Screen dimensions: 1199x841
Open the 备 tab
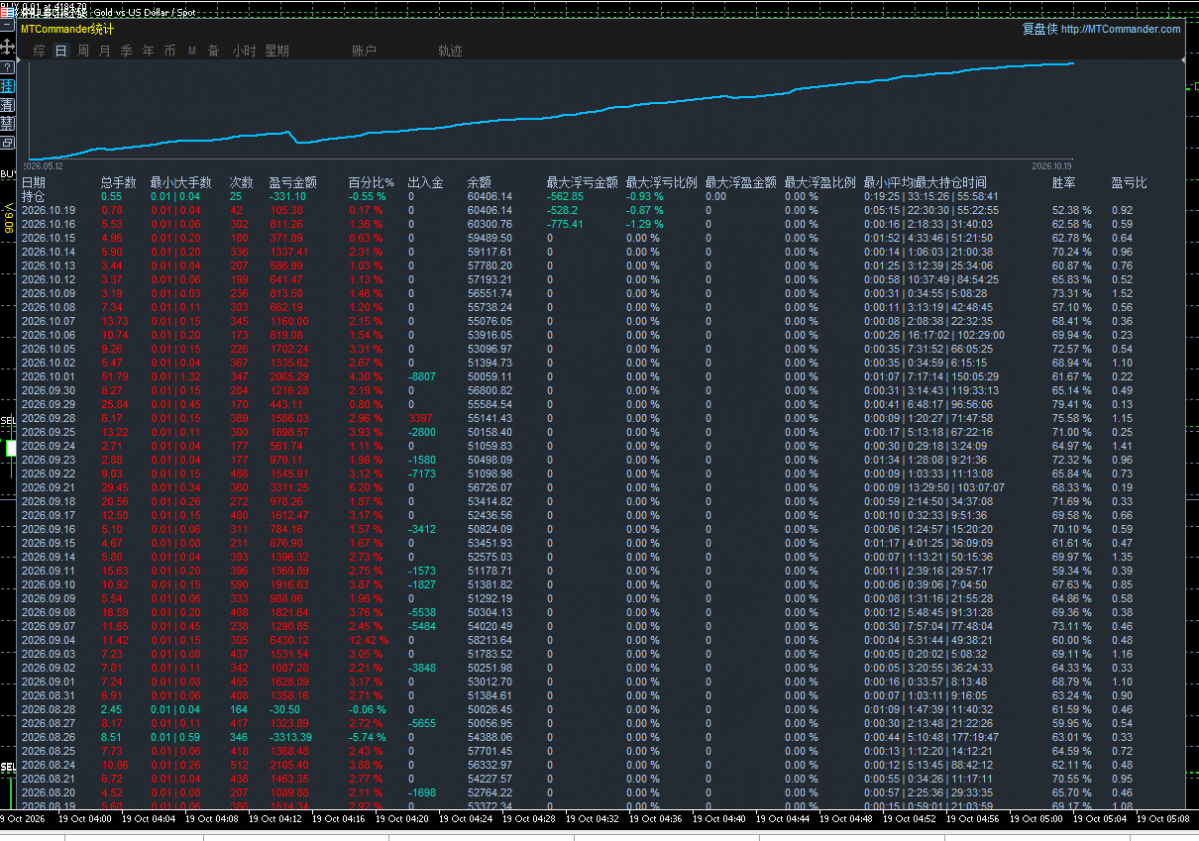213,50
